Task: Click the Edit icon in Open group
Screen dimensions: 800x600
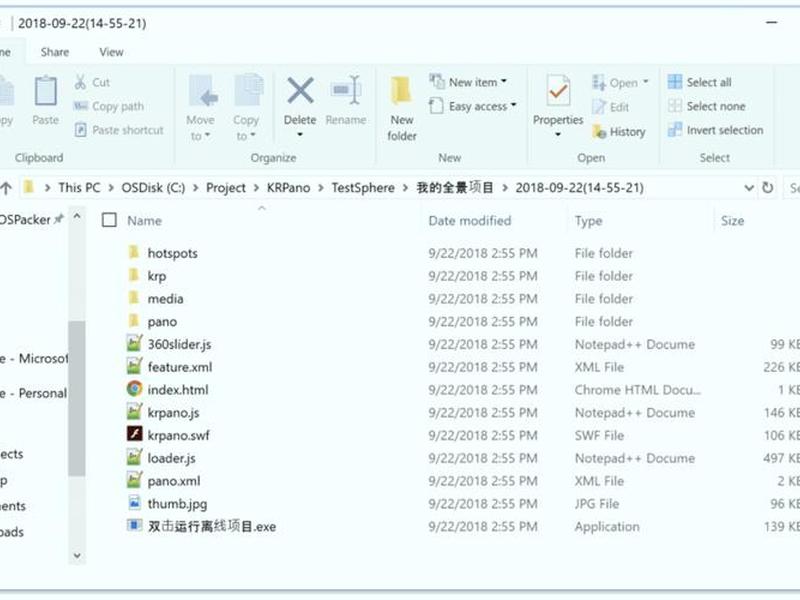Action: [x=599, y=107]
